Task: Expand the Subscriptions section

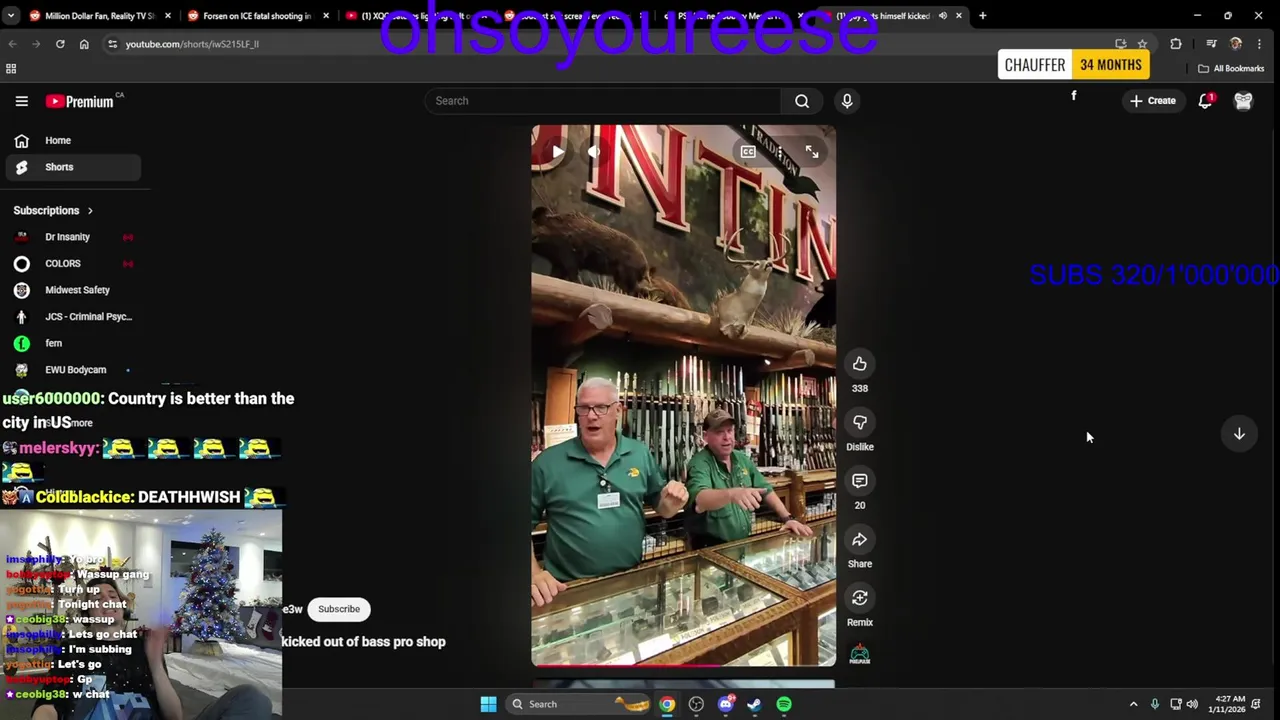Action: click(53, 211)
